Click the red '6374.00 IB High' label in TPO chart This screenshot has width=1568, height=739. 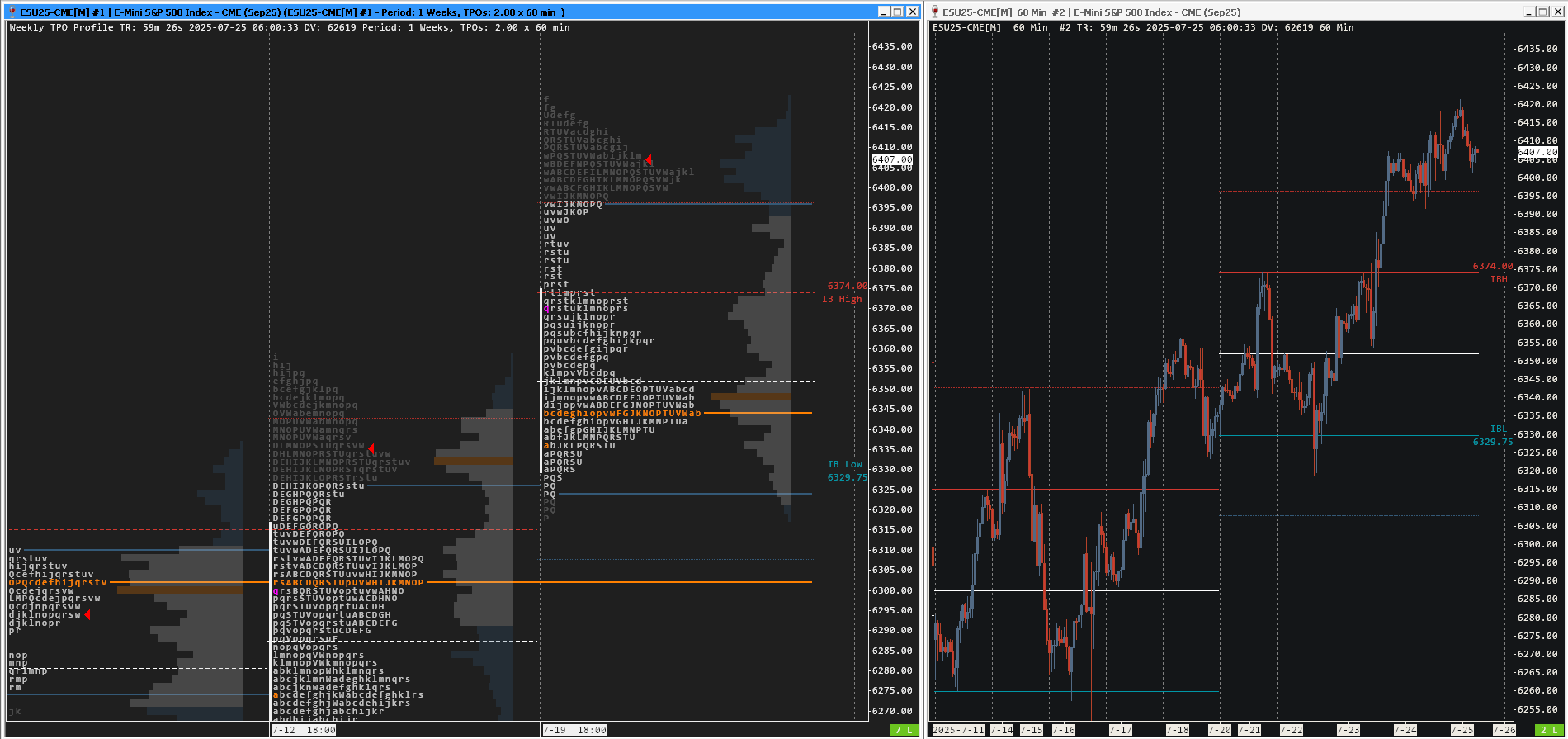845,292
